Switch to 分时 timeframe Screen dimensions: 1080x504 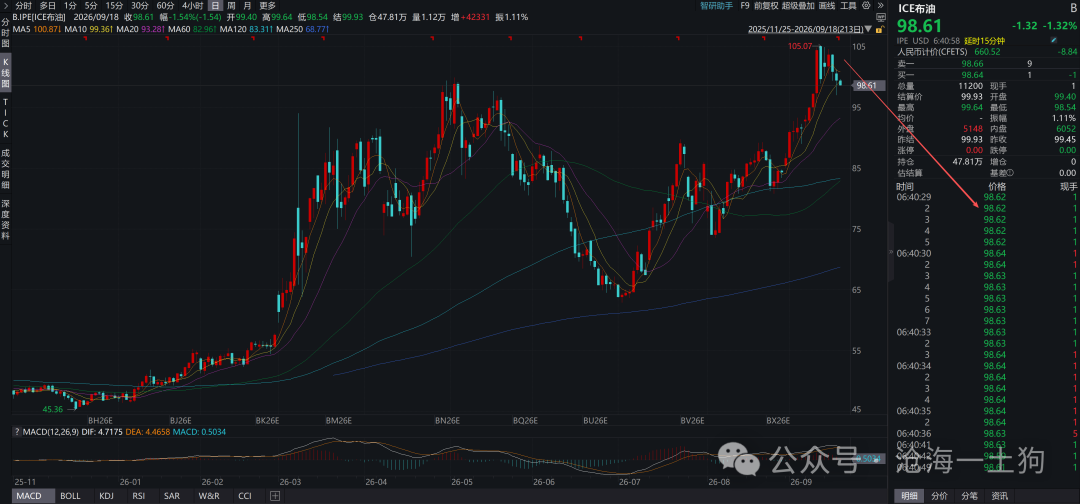click(23, 6)
